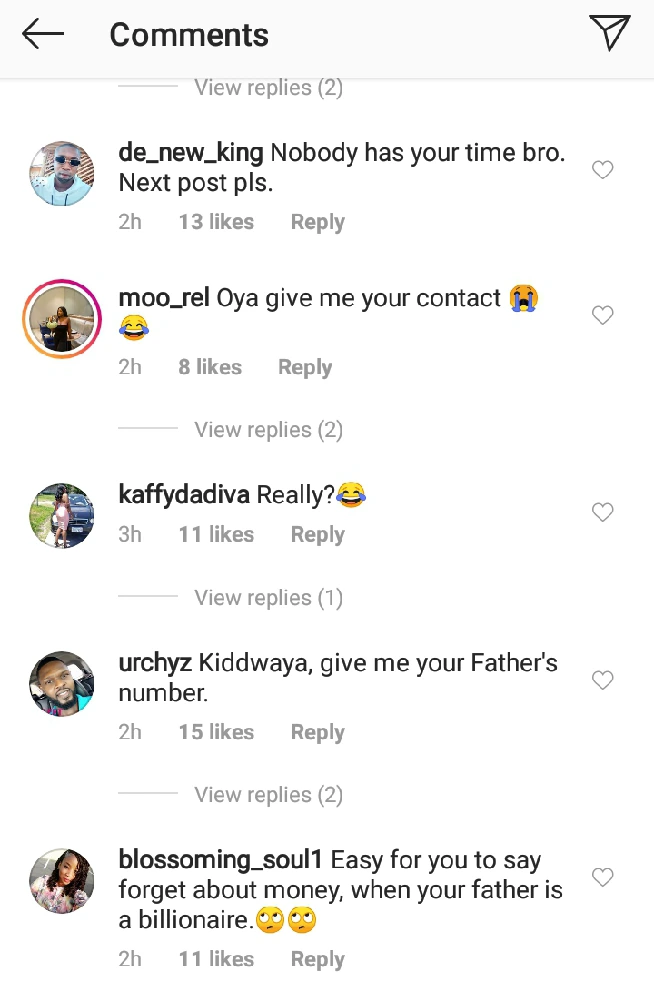Expand replies under urchyz's comment
Viewport: 654px width, 1005px height.
coord(268,795)
